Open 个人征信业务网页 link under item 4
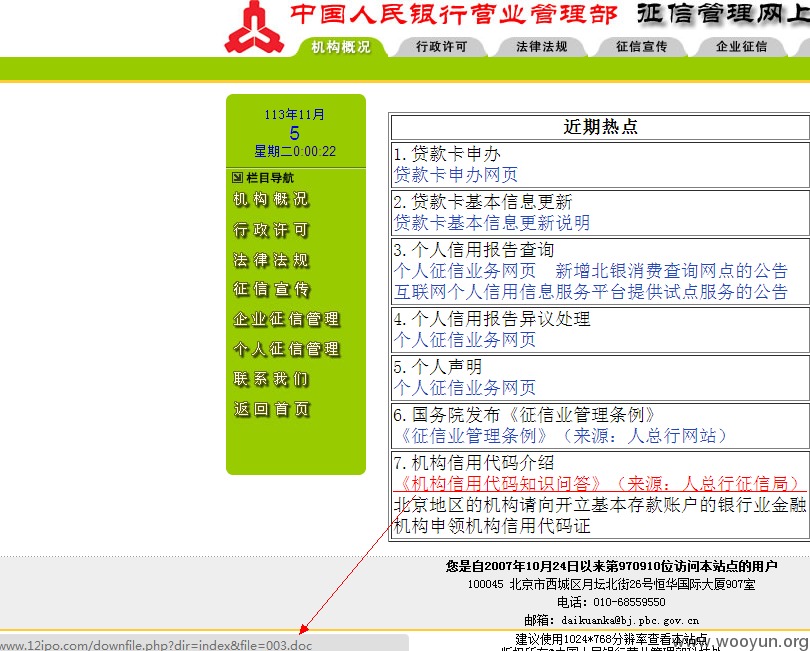Image resolution: width=810 pixels, height=651 pixels. pos(465,339)
